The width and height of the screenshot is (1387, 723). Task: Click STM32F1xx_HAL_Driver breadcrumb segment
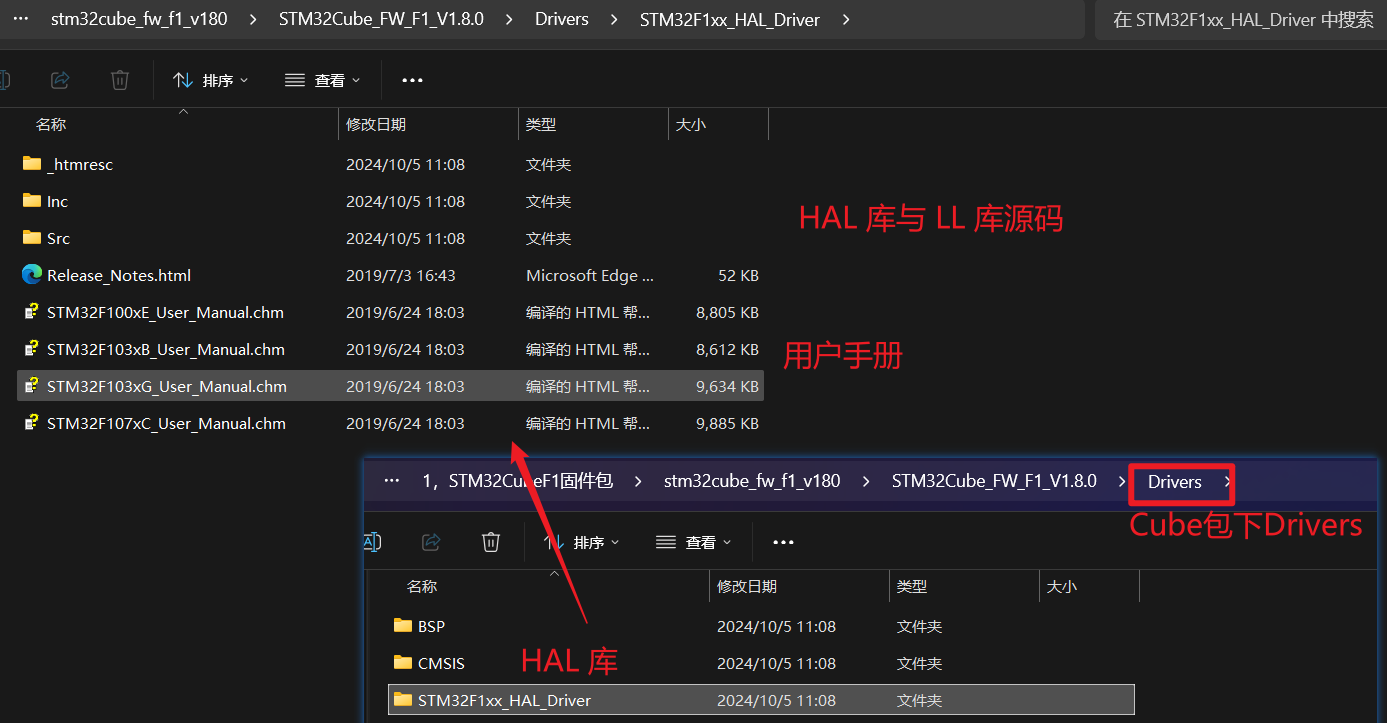click(729, 19)
